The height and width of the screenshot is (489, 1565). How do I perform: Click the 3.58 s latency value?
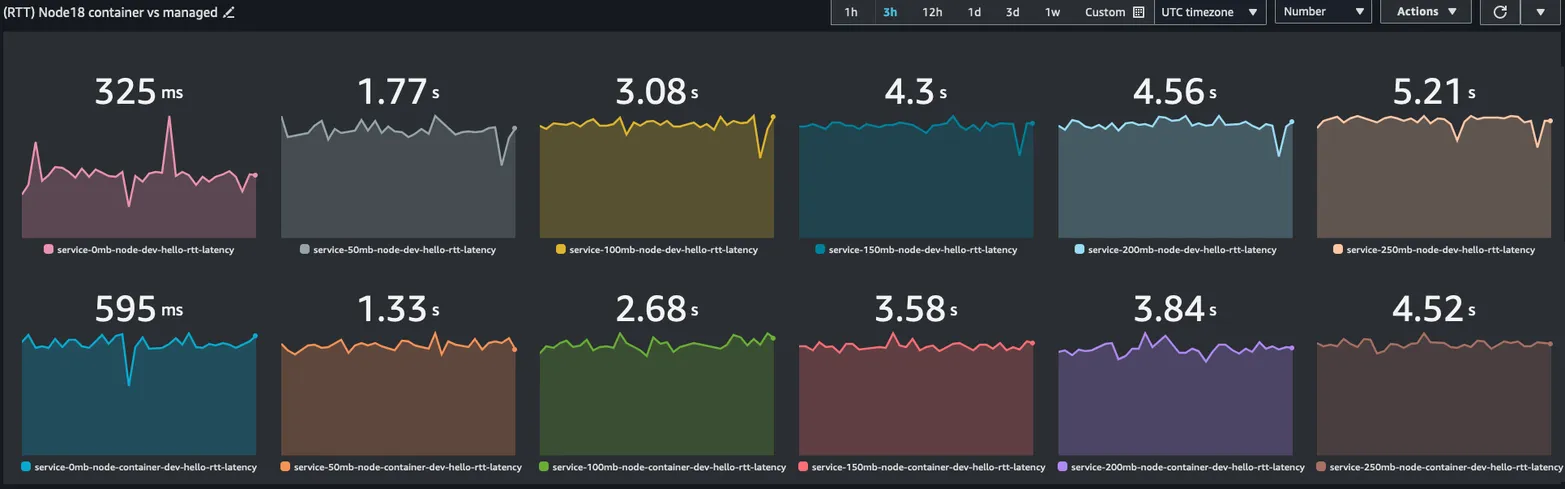pyautogui.click(x=916, y=310)
